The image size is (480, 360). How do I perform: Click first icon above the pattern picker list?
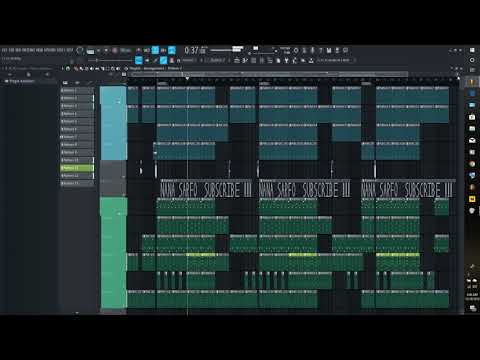click(65, 82)
